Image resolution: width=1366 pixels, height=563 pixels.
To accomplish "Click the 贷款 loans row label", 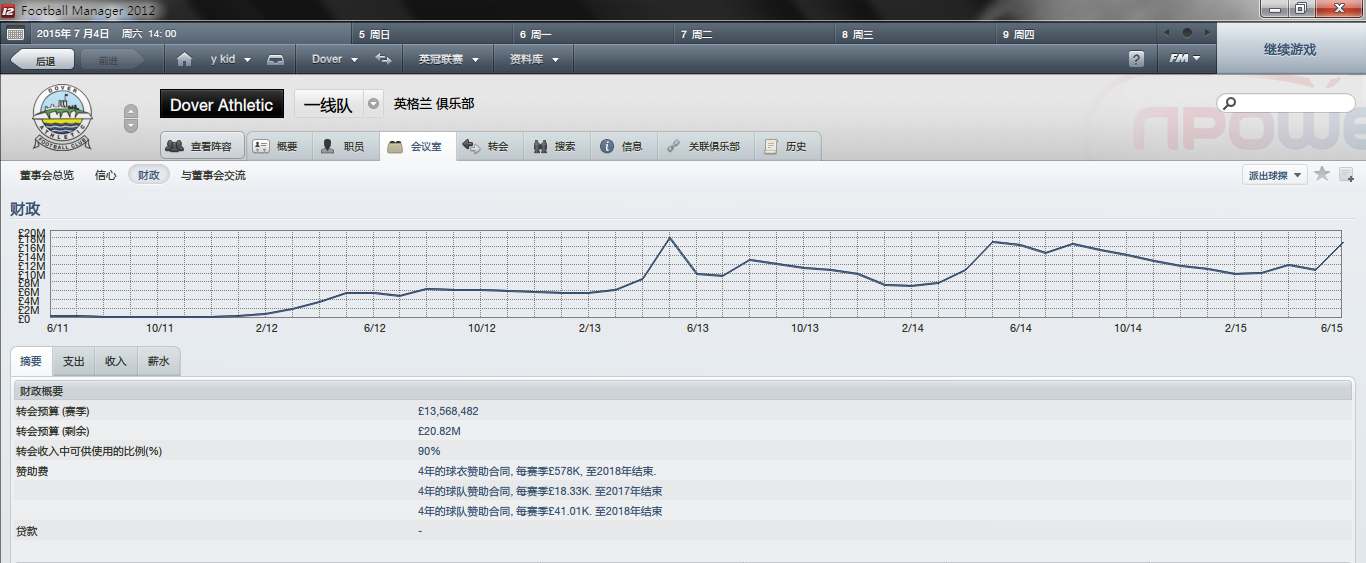I will coord(28,531).
